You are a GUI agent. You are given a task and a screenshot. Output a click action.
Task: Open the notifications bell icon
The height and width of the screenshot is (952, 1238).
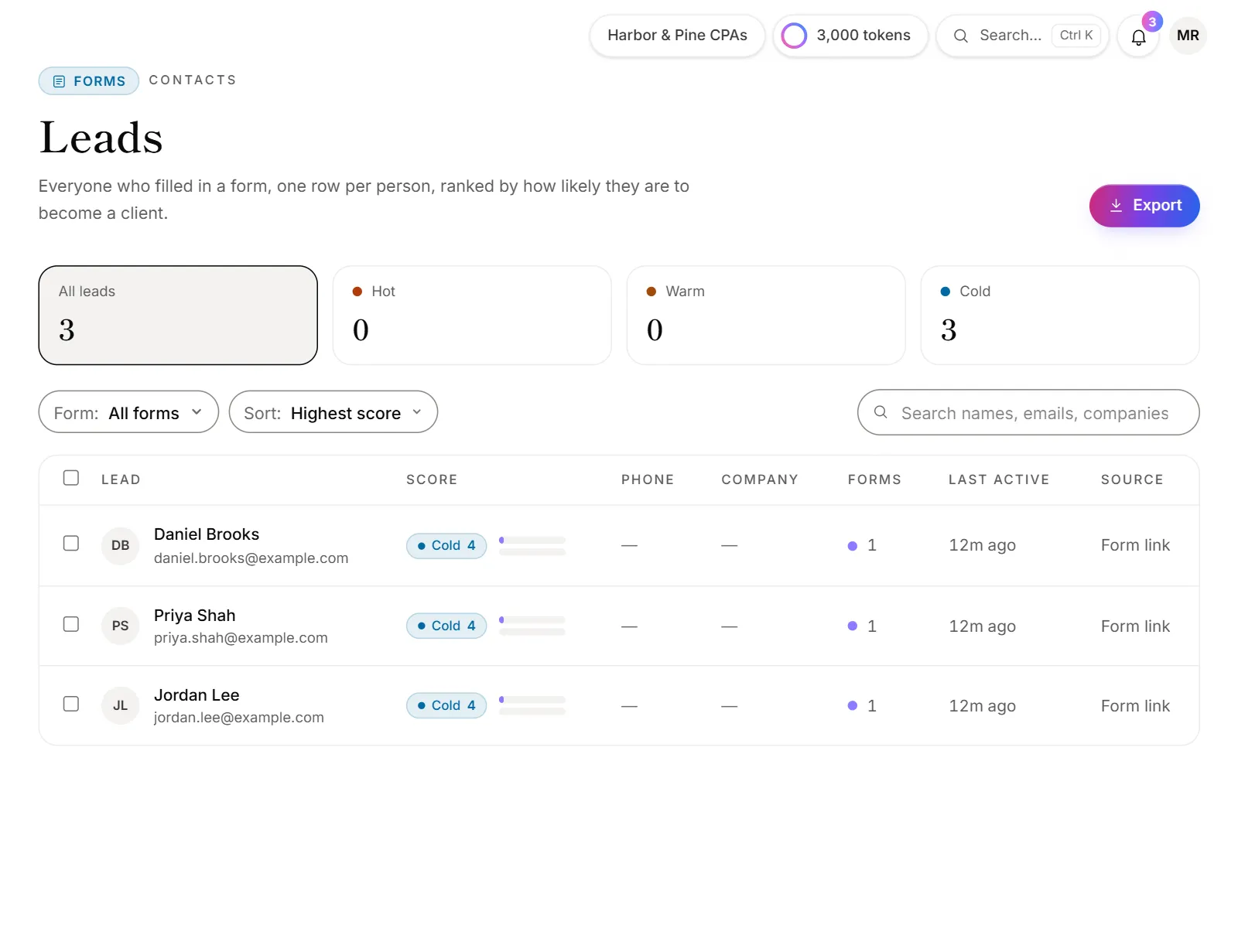pos(1138,36)
